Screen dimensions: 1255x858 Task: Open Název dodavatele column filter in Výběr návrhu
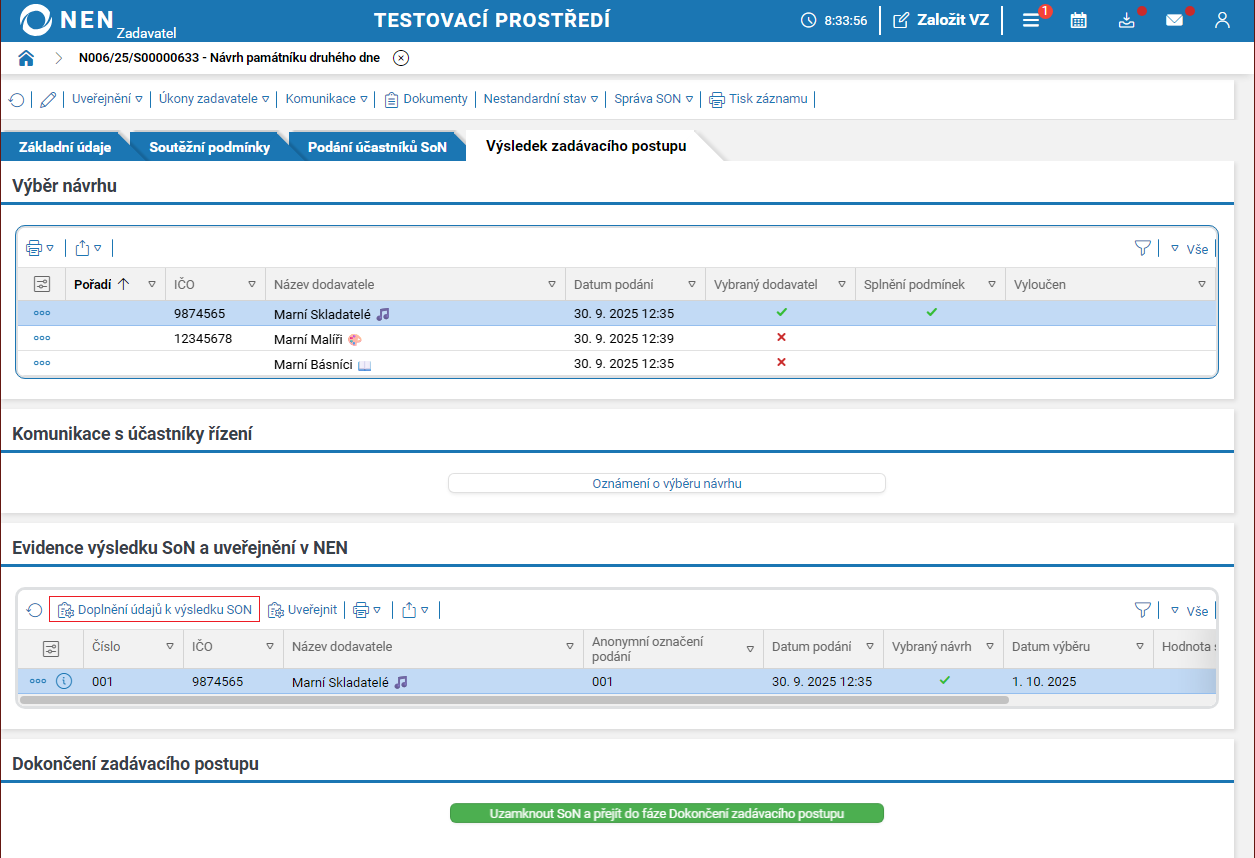[x=552, y=285]
